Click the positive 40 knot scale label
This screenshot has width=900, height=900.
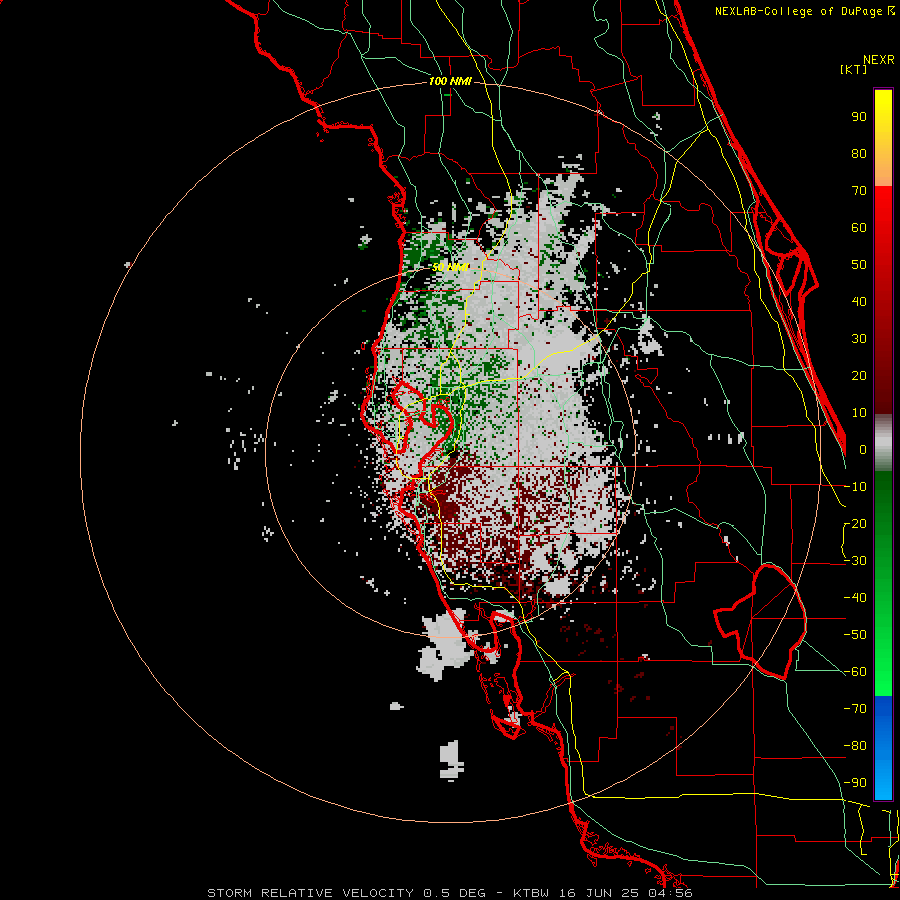859,301
